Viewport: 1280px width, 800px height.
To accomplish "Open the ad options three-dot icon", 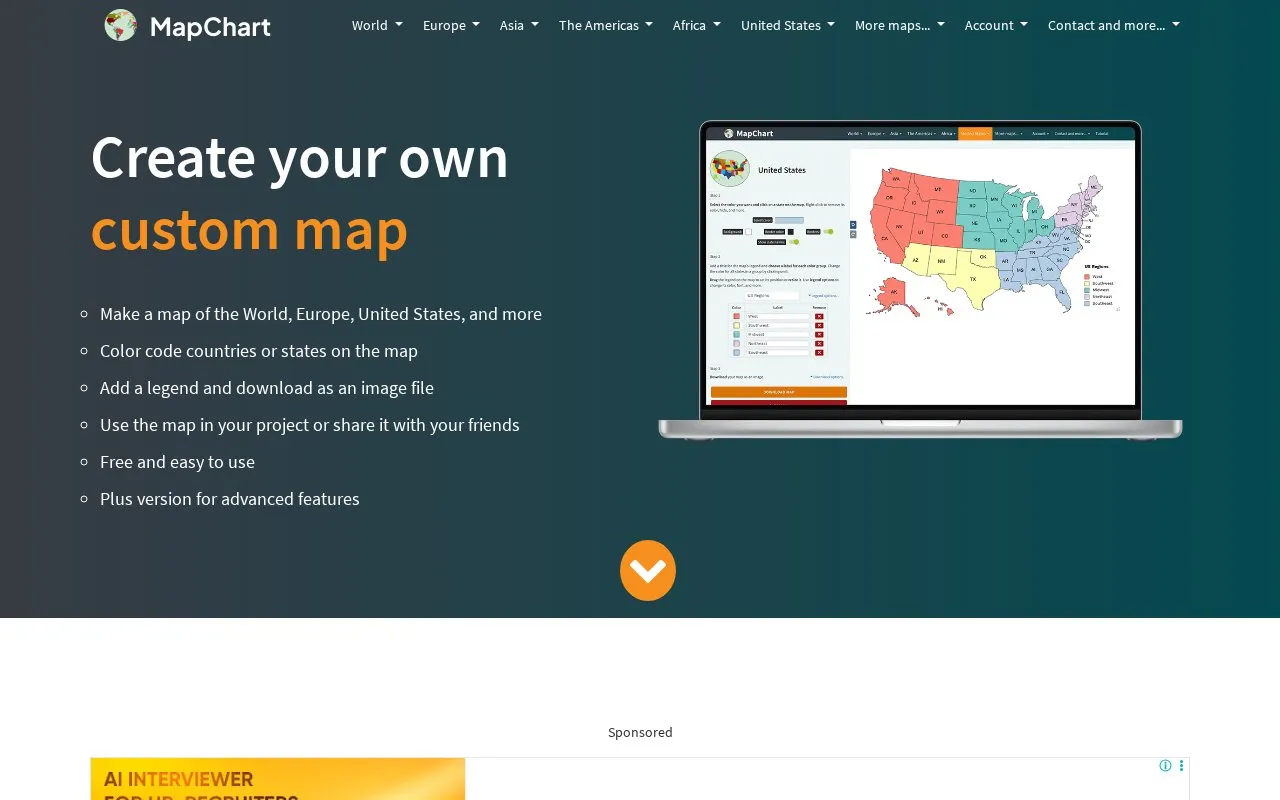I will [x=1181, y=766].
